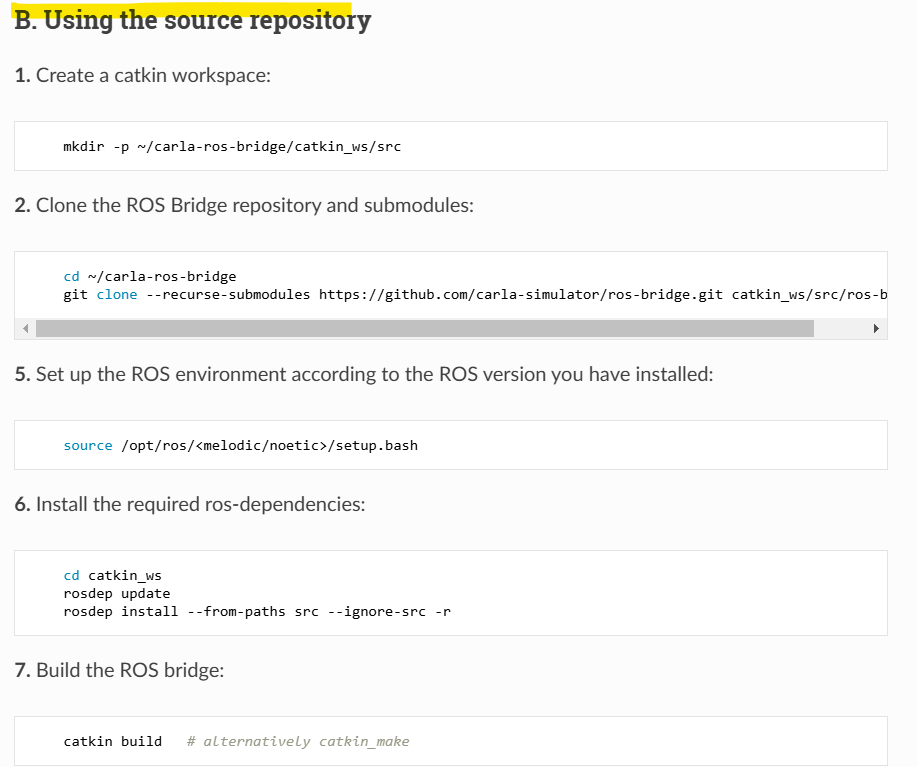The image size is (917, 767).
Task: Click the 'B. Using the source repository' heading
Action: [x=193, y=20]
